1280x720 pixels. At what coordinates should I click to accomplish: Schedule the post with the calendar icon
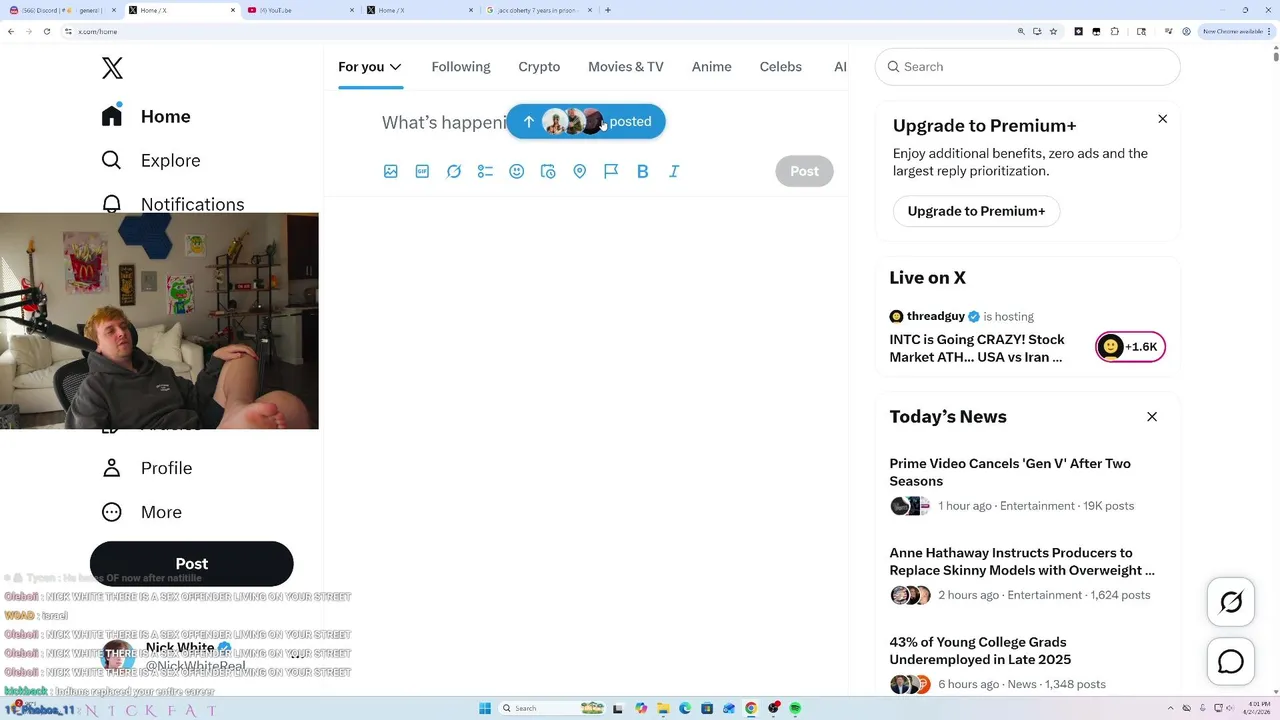548,171
